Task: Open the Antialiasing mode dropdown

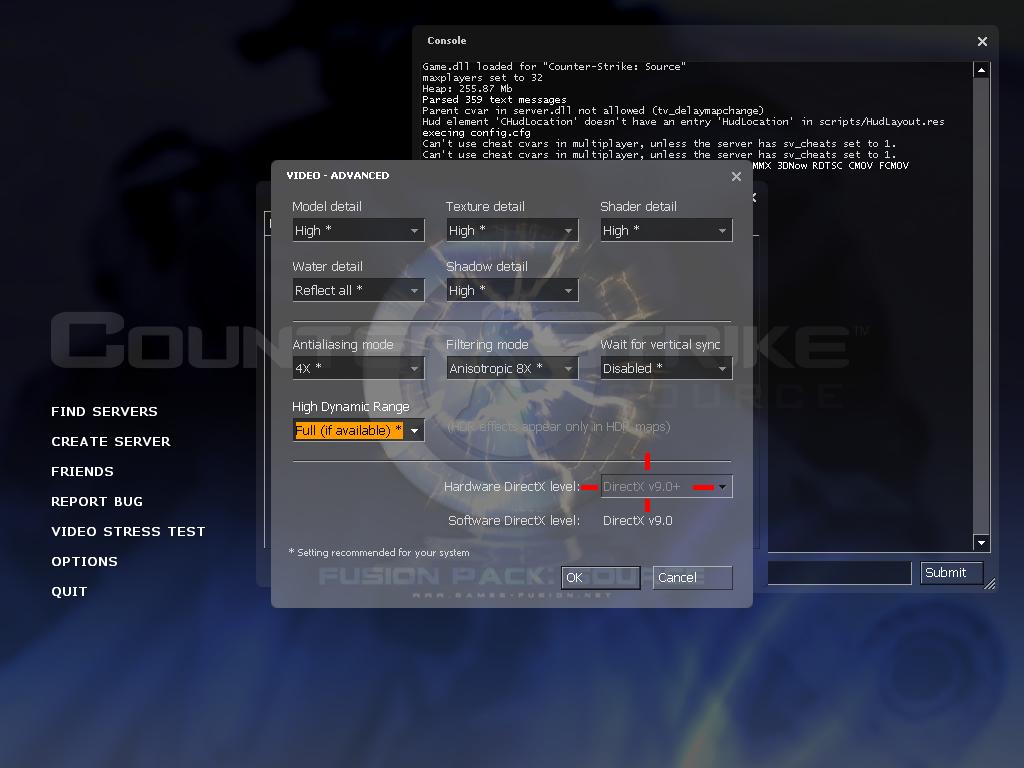Action: point(358,368)
